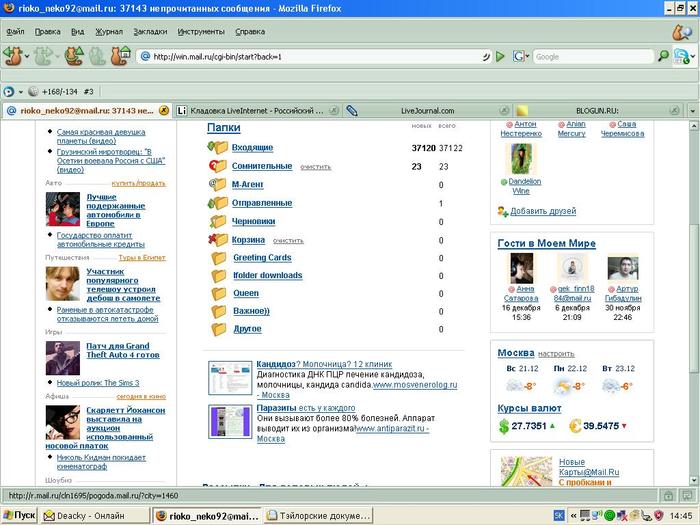This screenshot has height=525, width=700.
Task: Open the Гости в Моем Мире heading link
Action: (x=546, y=243)
